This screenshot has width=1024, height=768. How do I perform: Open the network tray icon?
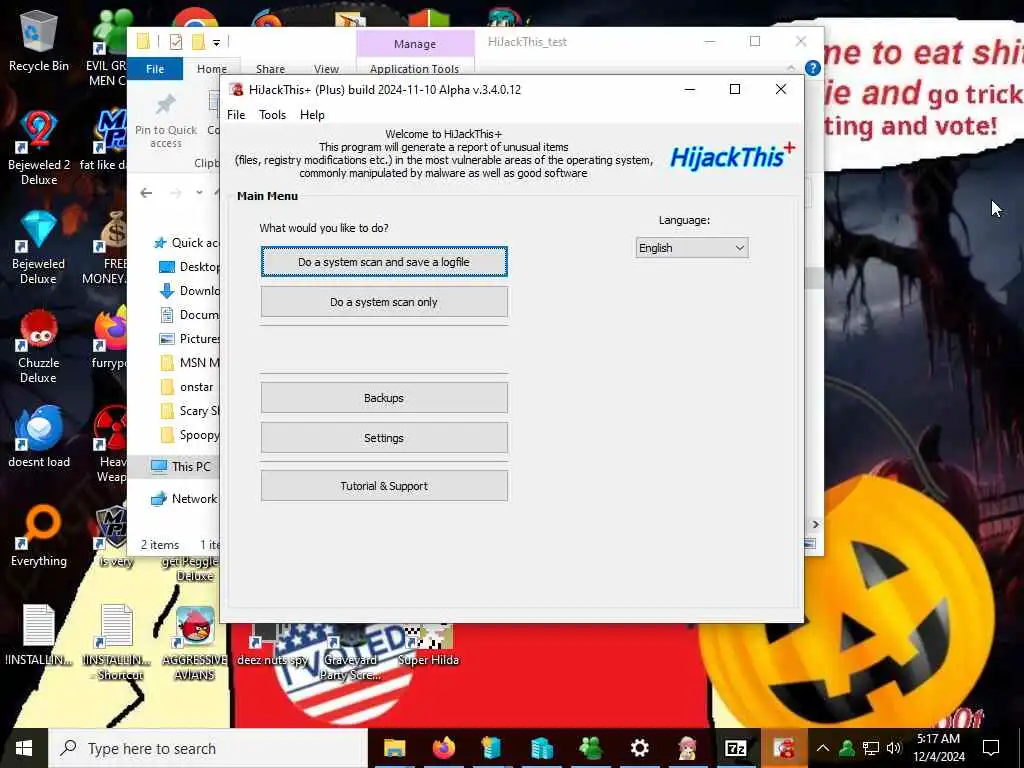tap(870, 748)
